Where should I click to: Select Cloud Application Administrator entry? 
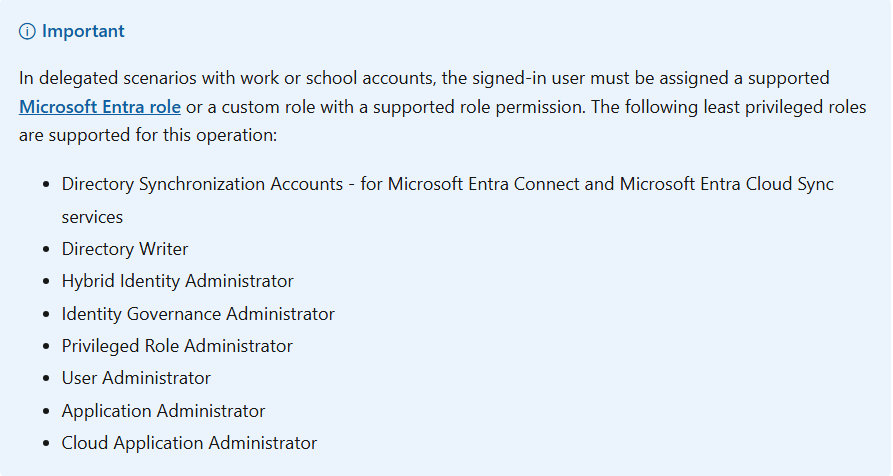click(x=189, y=442)
